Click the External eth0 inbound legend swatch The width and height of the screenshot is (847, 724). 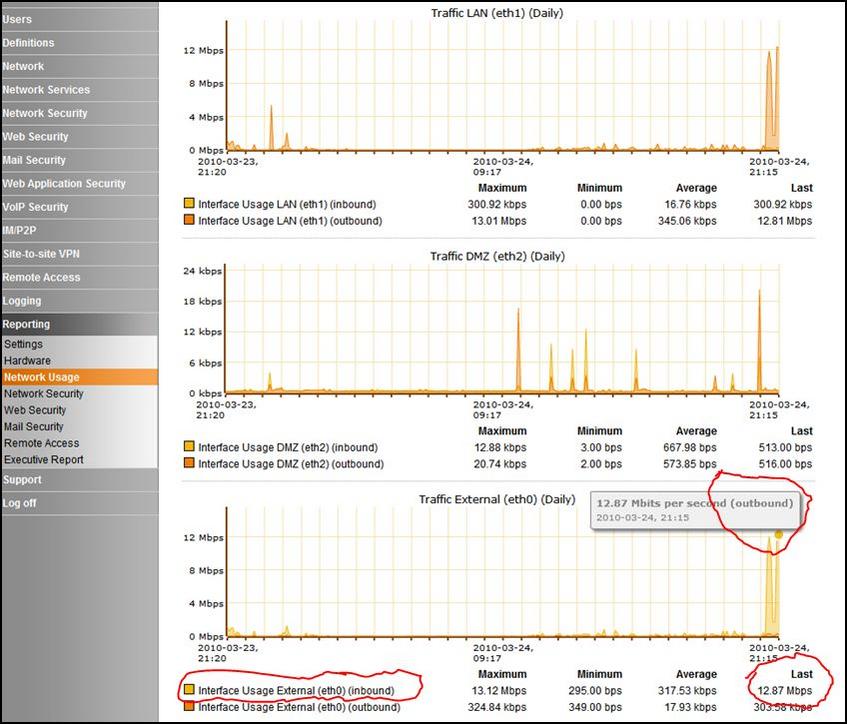(189, 690)
